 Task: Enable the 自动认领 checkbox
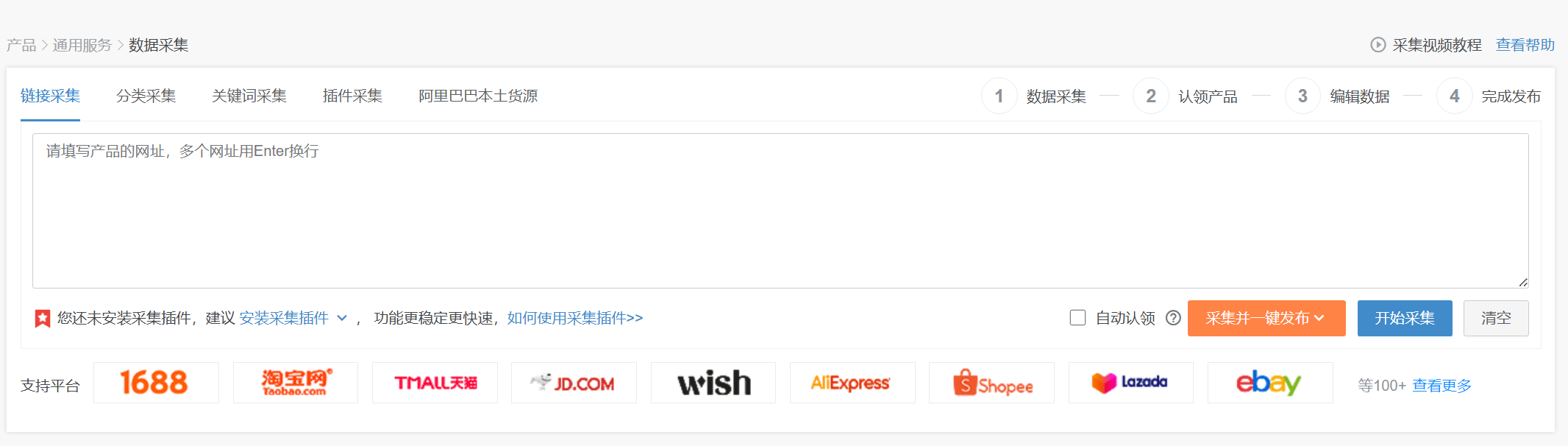click(x=1077, y=318)
